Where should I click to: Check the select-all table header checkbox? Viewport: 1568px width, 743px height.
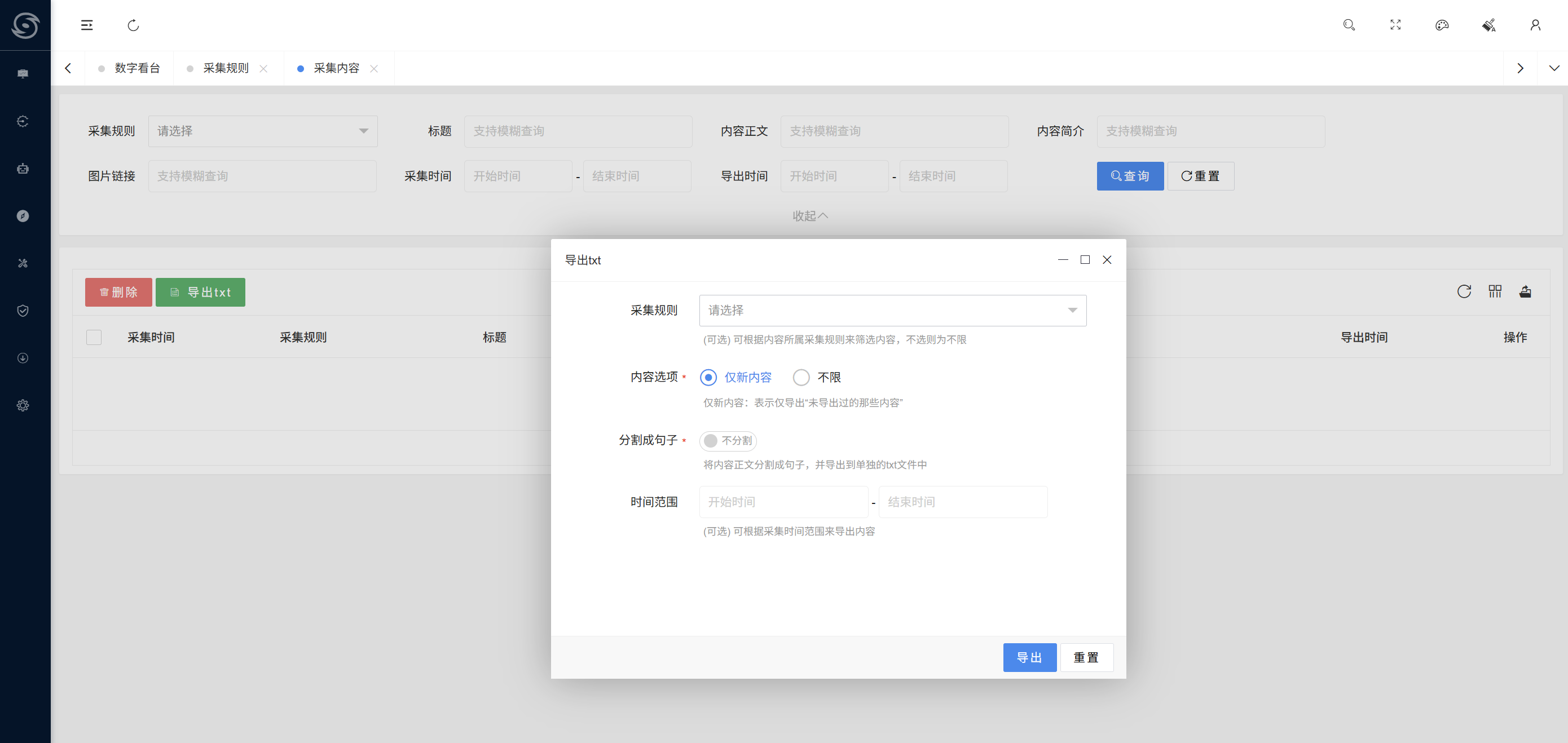[94, 337]
